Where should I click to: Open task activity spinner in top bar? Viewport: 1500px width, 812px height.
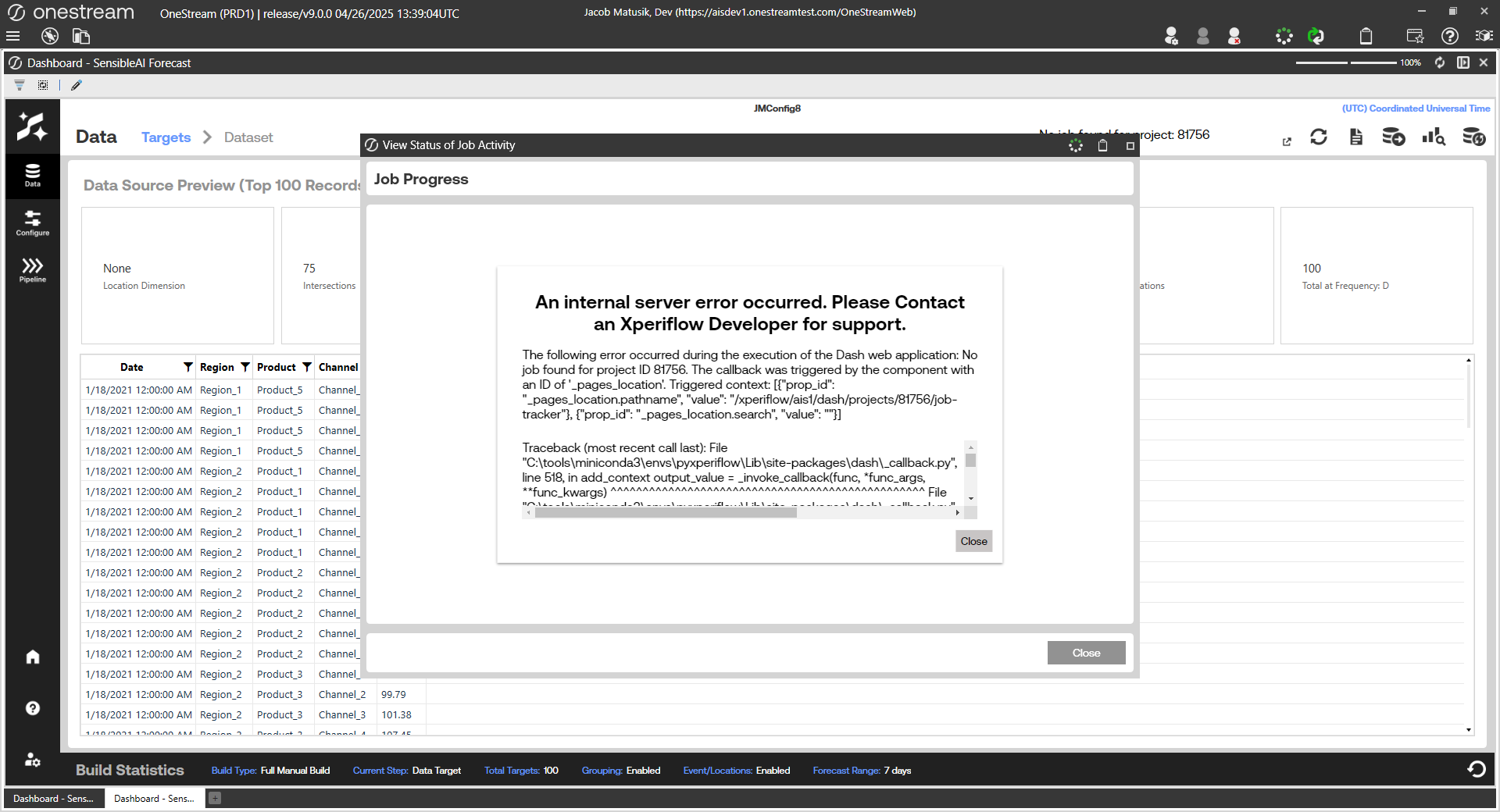1284,36
